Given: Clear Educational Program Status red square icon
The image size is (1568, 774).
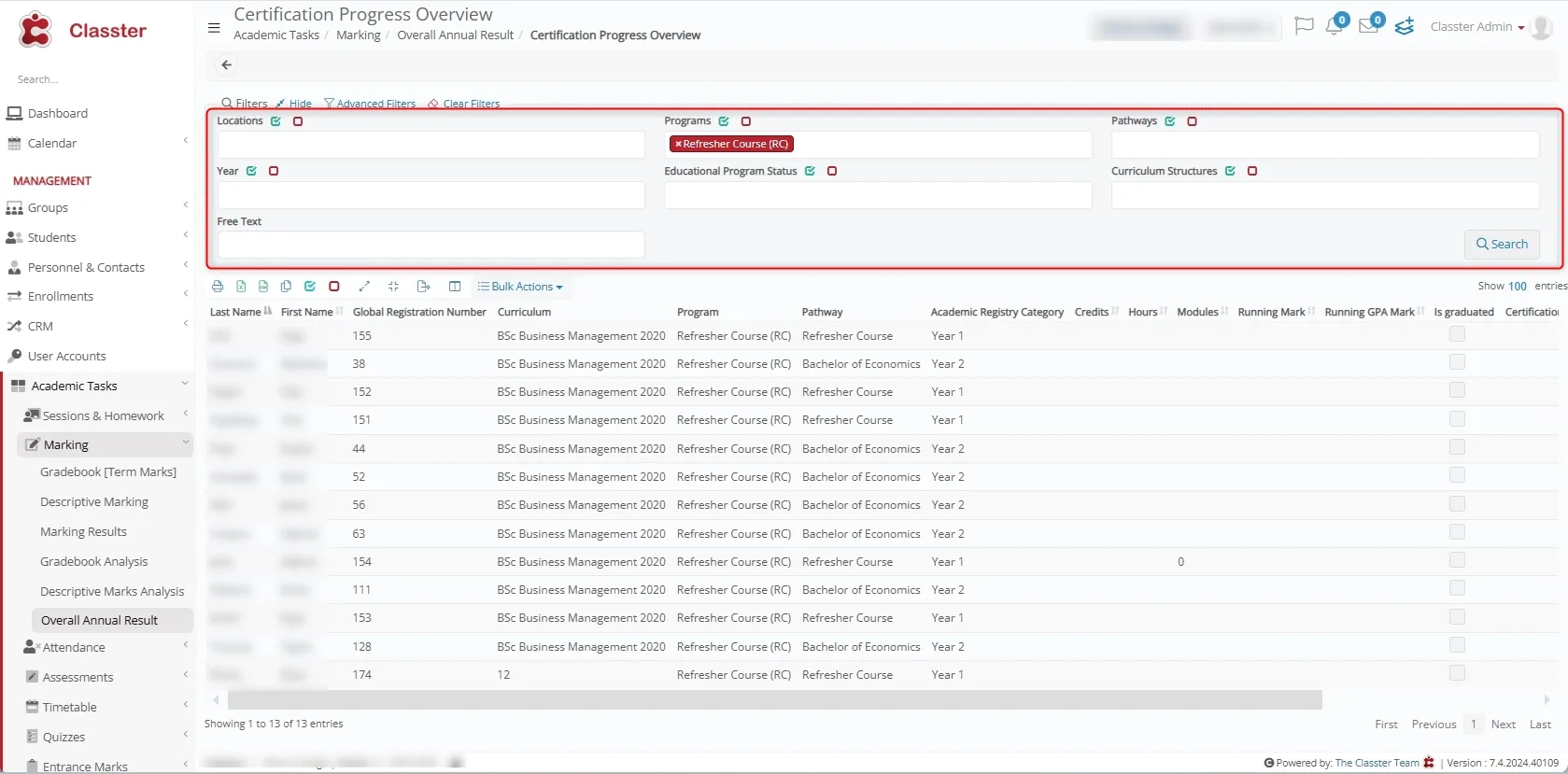Looking at the screenshot, I should click(x=832, y=171).
